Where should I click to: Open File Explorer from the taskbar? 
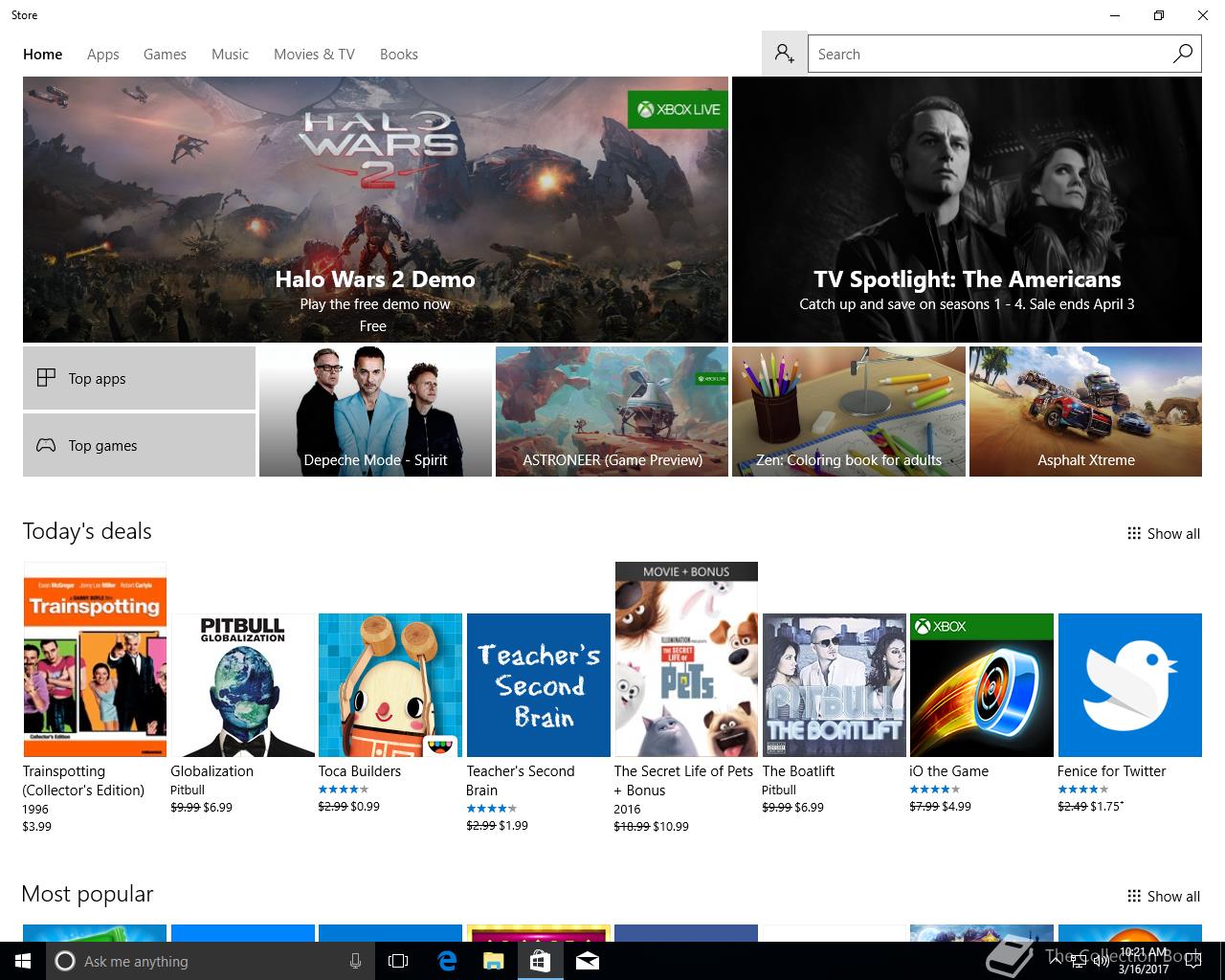point(494,961)
